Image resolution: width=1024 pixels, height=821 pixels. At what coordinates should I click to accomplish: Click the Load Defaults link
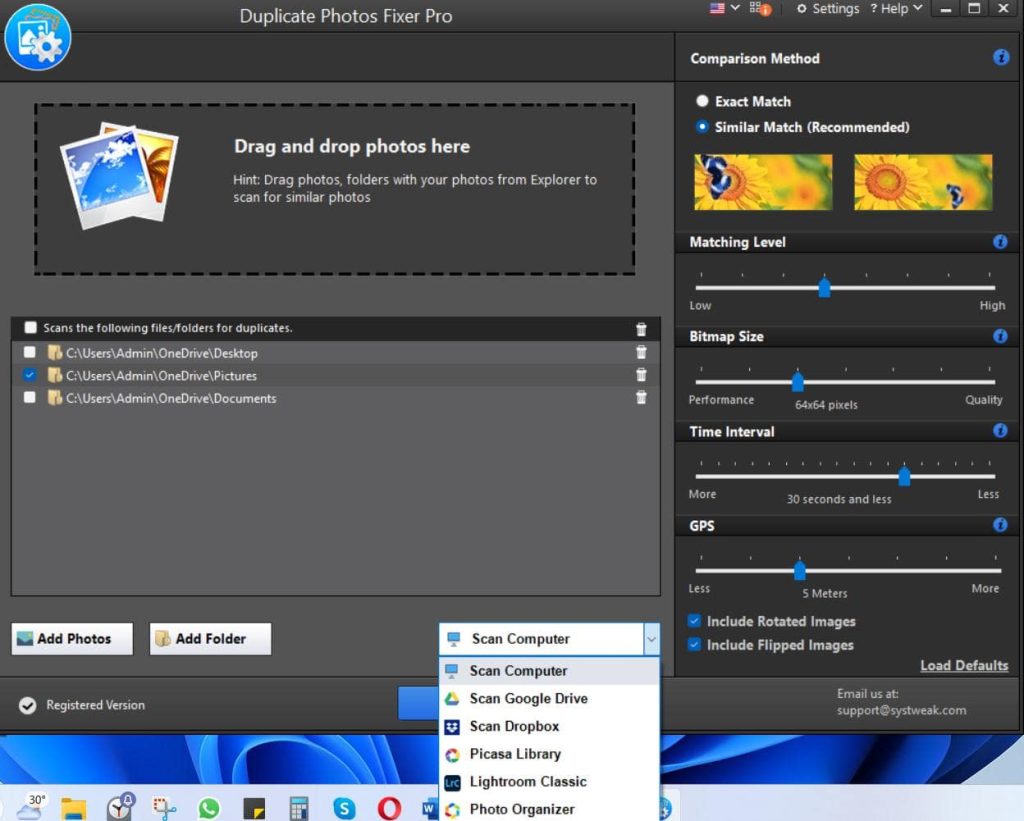point(964,666)
